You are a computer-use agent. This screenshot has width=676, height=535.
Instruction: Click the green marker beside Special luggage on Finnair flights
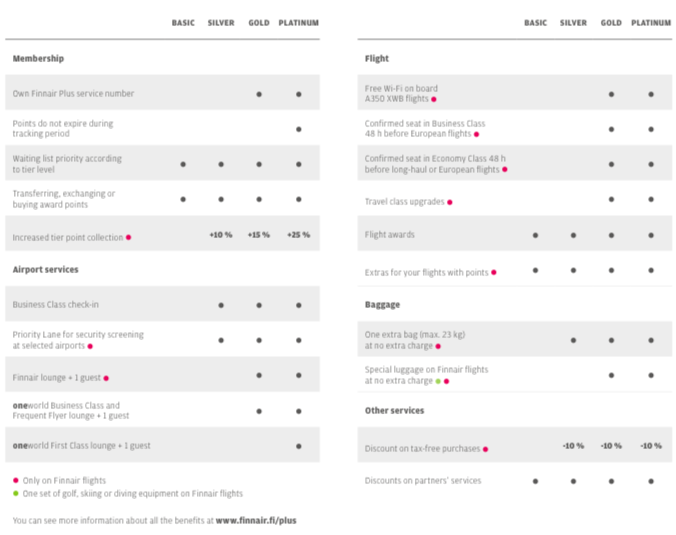(438, 381)
